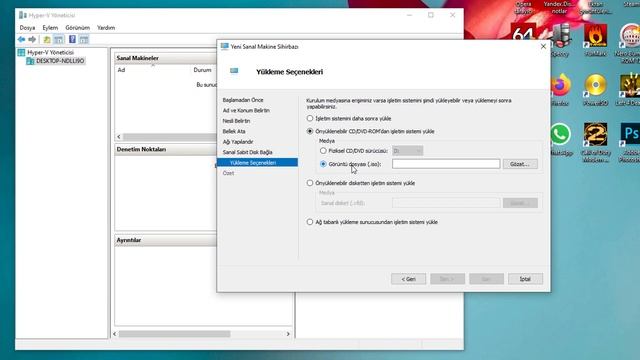The height and width of the screenshot is (360, 640).
Task: Click the '< Geri' button
Action: click(x=408, y=279)
